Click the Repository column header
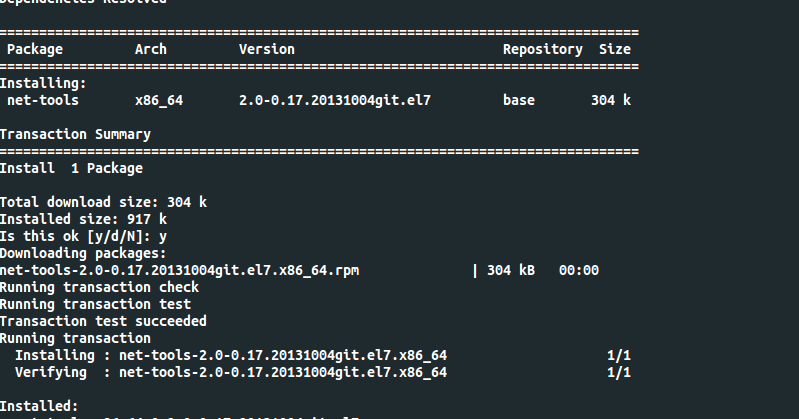 tap(543, 49)
